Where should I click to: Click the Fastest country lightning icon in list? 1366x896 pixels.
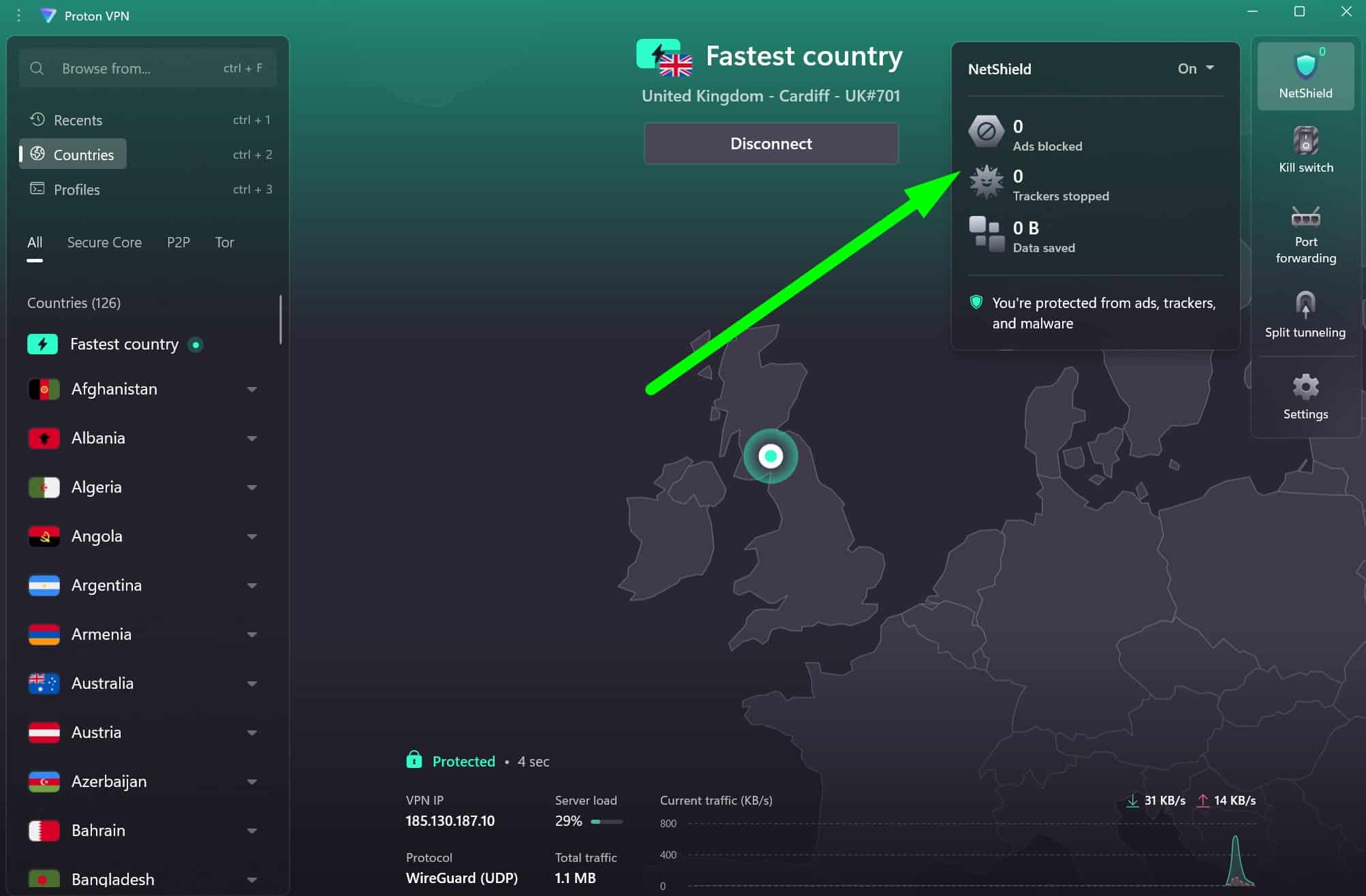point(42,344)
